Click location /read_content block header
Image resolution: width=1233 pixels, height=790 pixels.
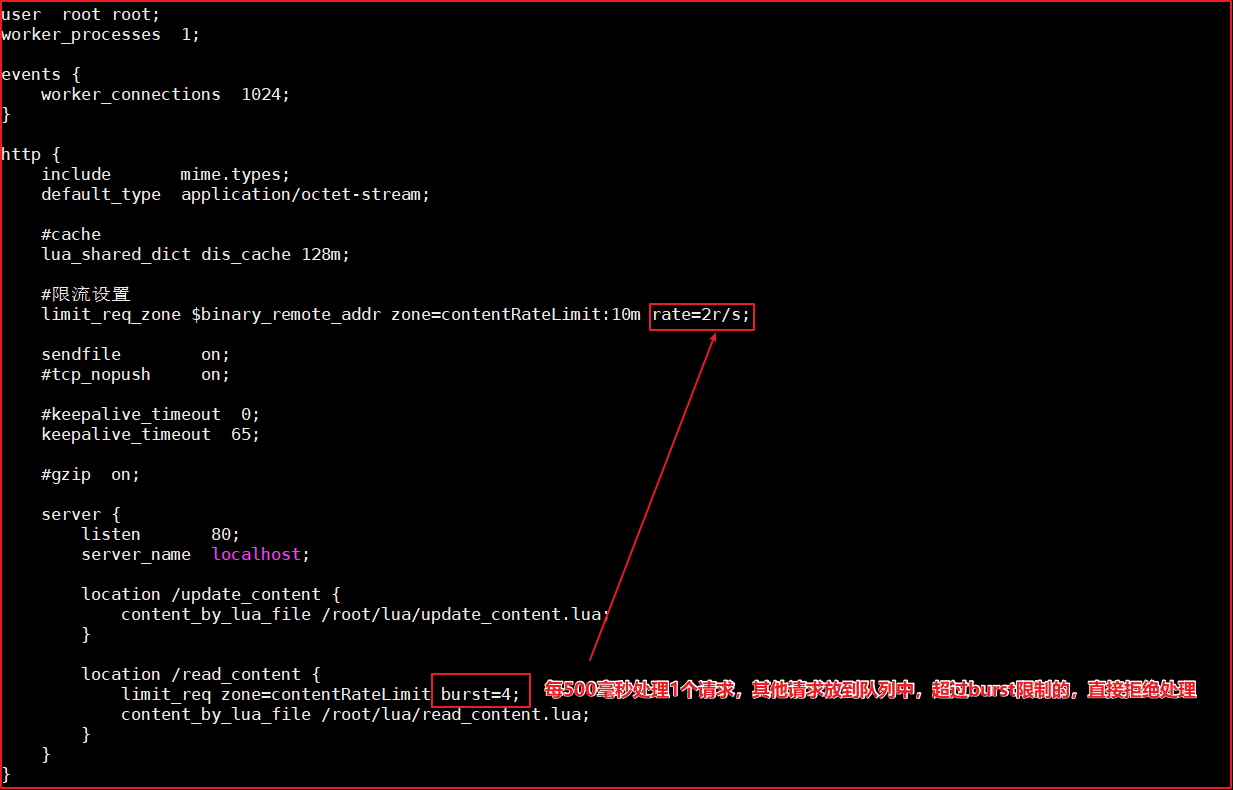[x=200, y=674]
